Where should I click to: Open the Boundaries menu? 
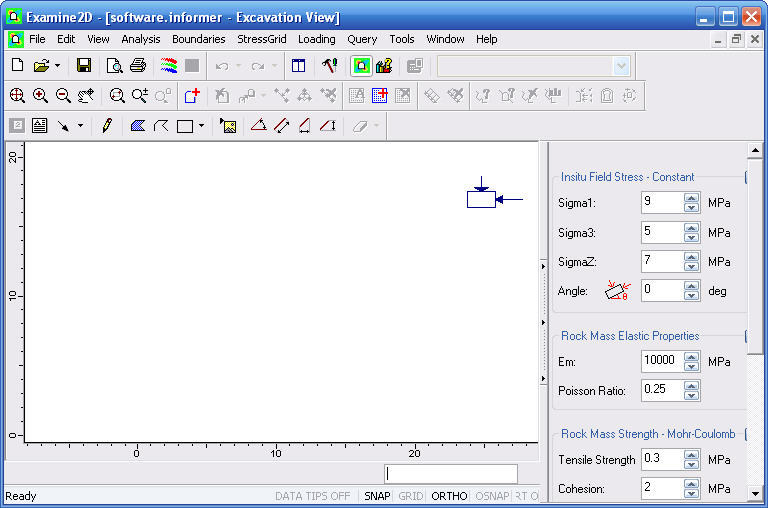[198, 39]
